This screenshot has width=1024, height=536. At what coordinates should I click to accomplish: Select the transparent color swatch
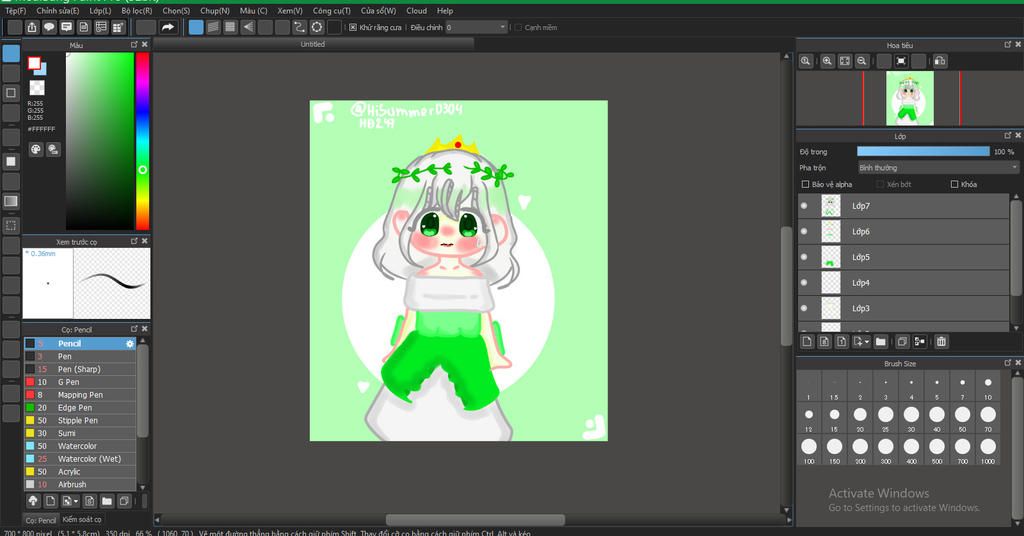[x=37, y=87]
